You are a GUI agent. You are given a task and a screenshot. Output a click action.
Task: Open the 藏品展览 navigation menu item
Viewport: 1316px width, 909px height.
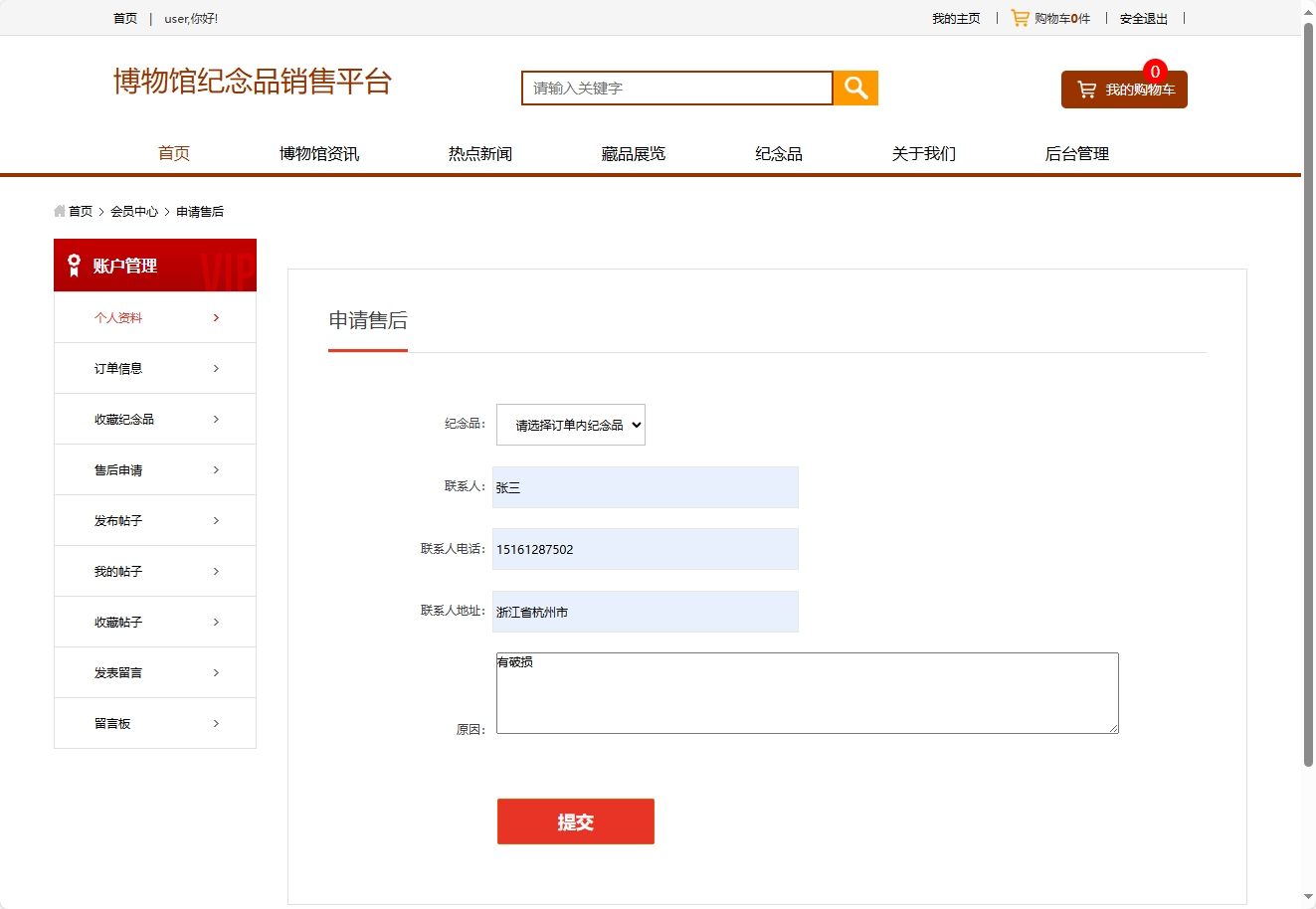point(633,152)
